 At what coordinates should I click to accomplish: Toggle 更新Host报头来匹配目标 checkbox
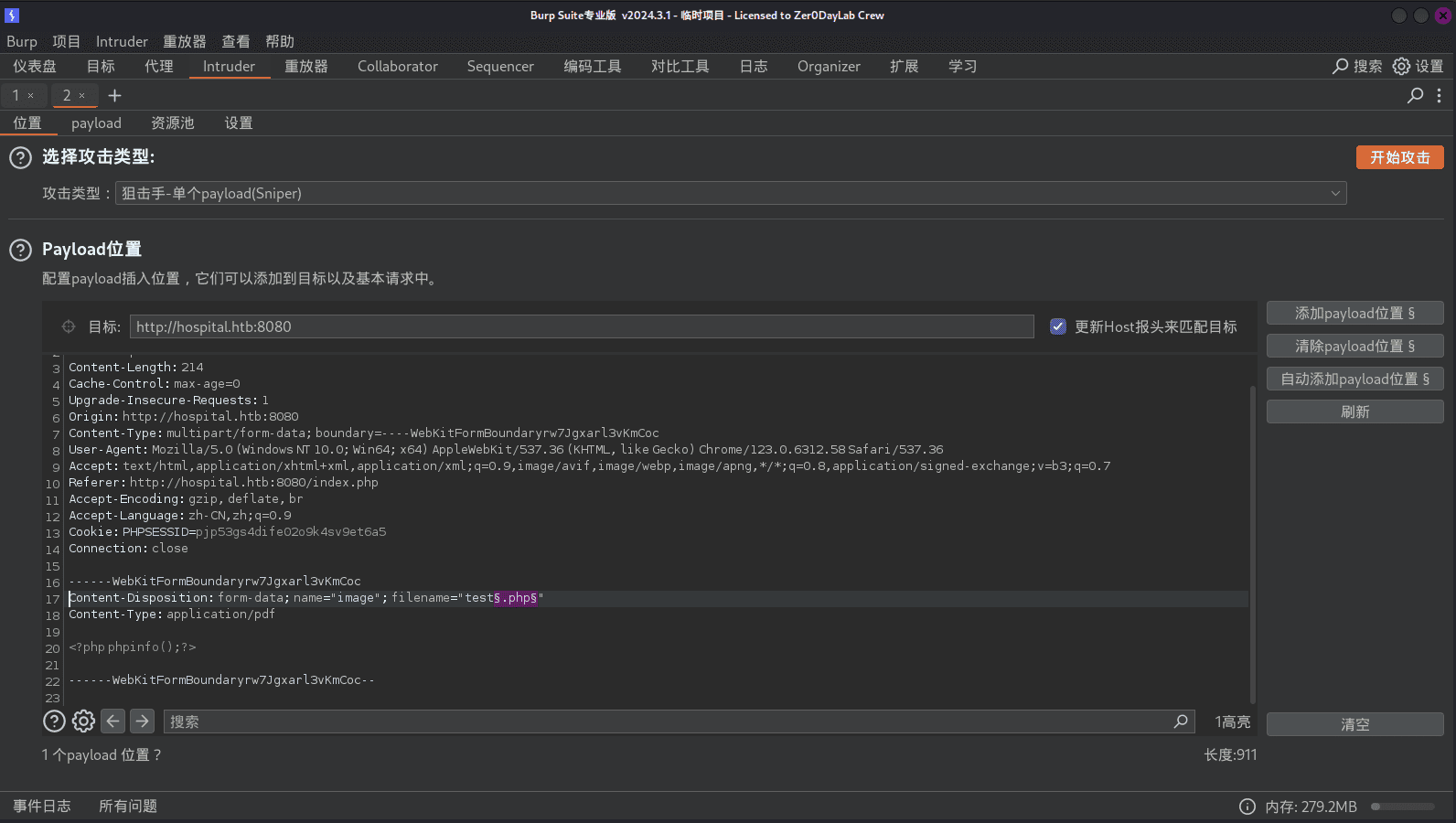(1058, 326)
